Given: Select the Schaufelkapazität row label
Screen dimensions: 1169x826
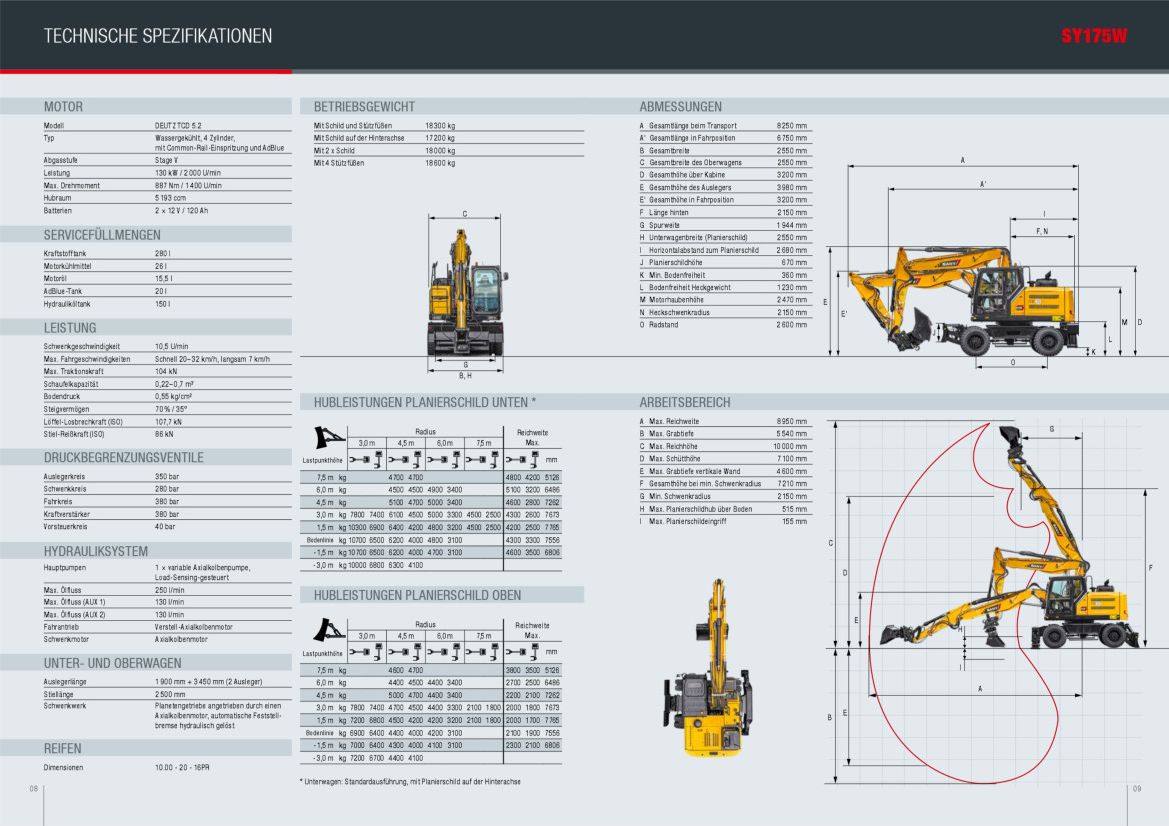Looking at the screenshot, I should 71,384.
